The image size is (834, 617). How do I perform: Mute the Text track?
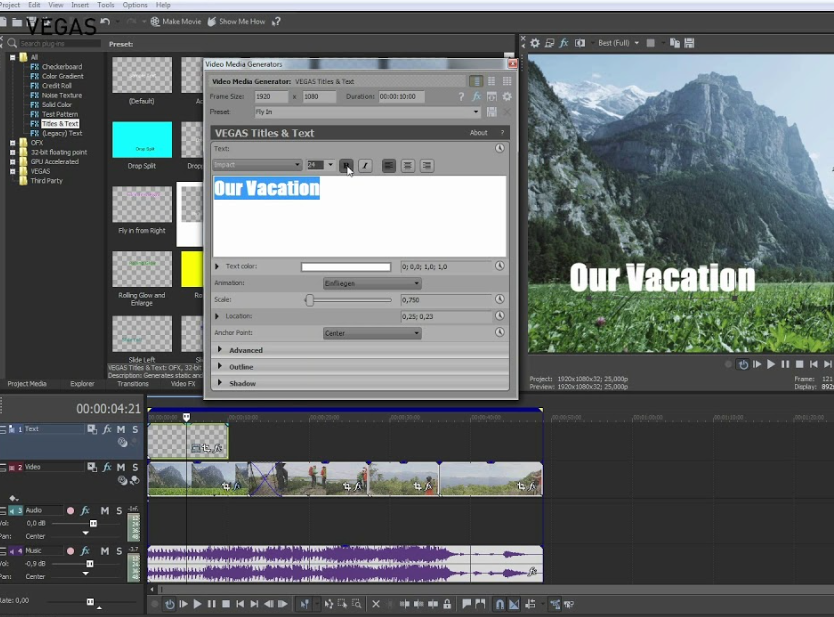121,429
